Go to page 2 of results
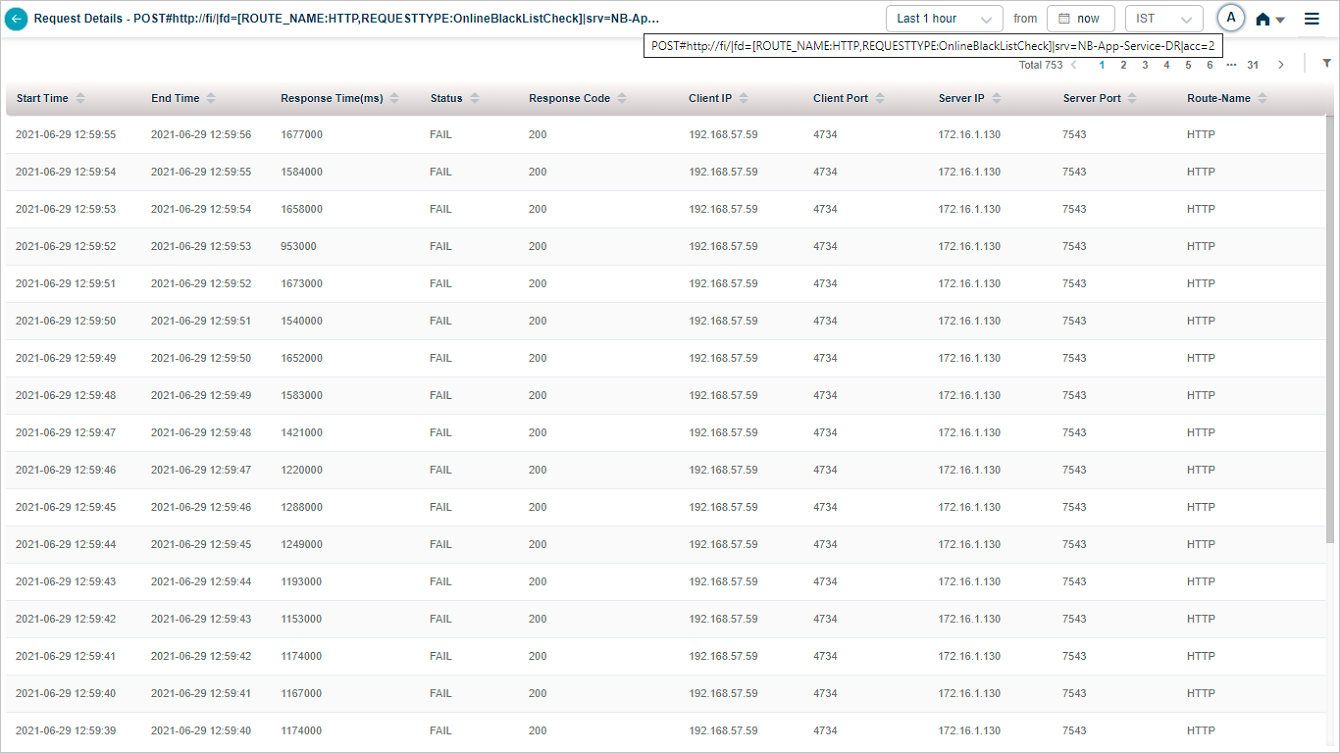 click(x=1123, y=65)
